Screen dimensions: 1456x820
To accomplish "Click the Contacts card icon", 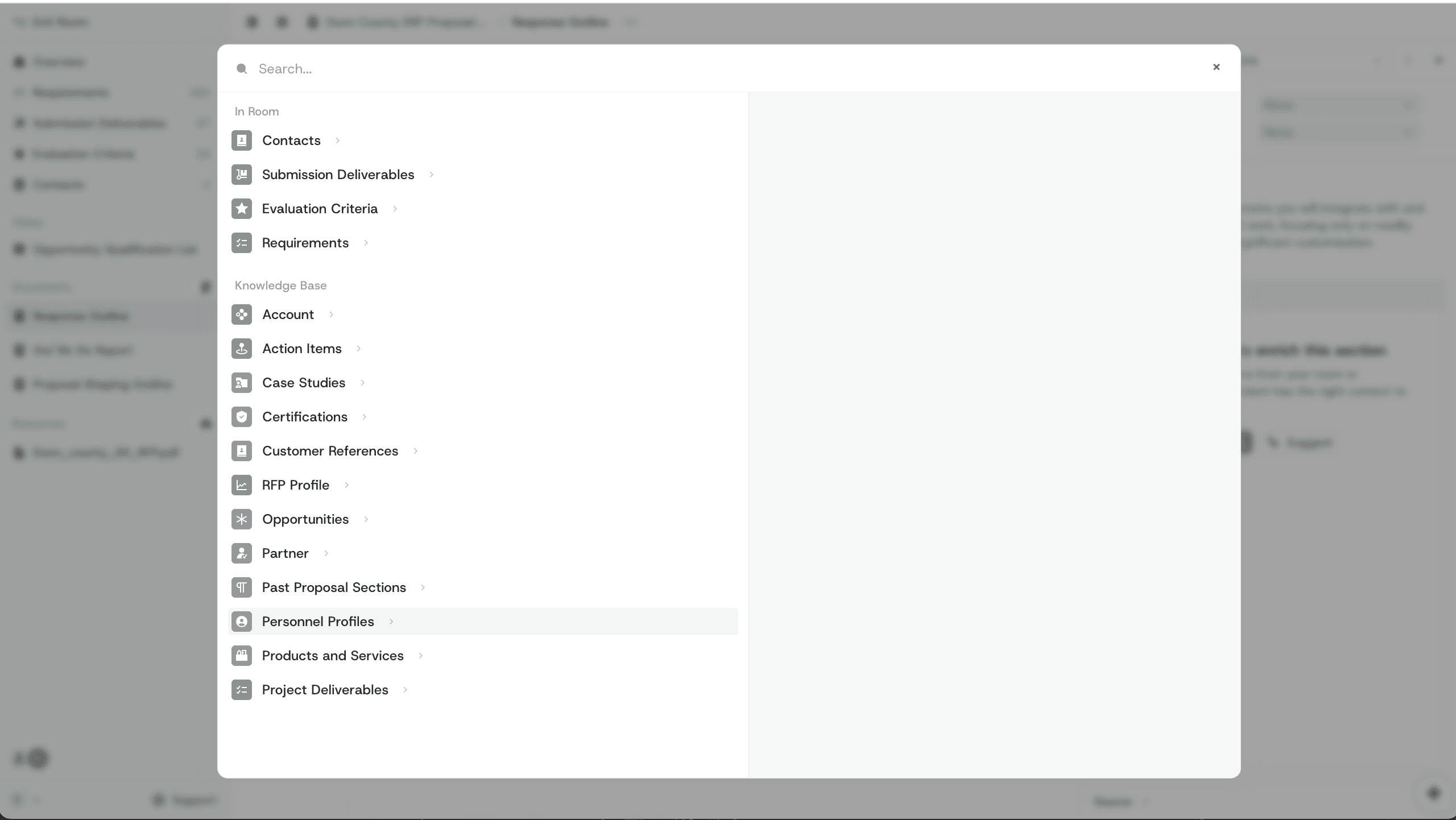I will (x=242, y=140).
